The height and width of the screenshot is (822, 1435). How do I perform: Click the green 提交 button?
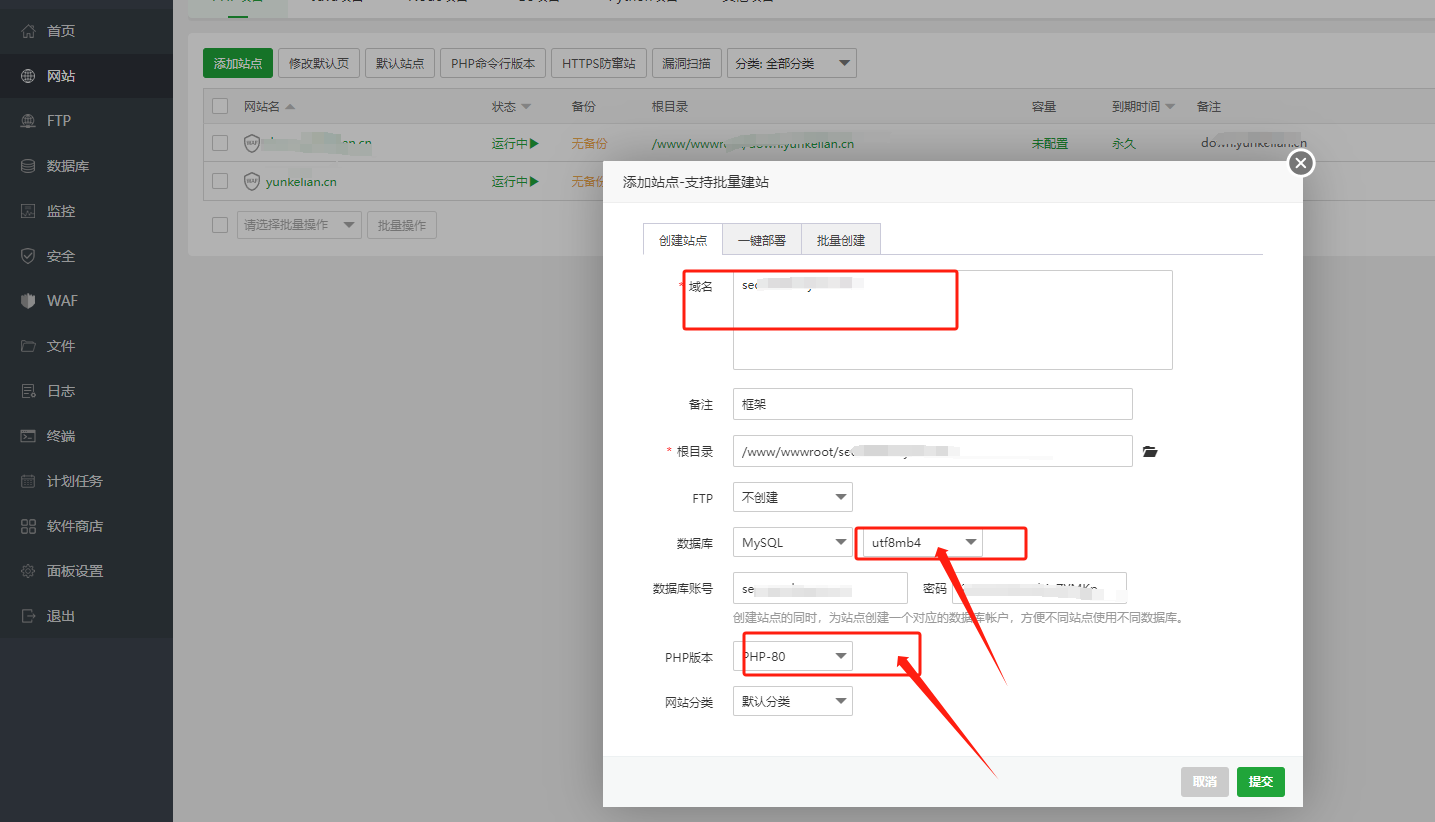point(1261,782)
